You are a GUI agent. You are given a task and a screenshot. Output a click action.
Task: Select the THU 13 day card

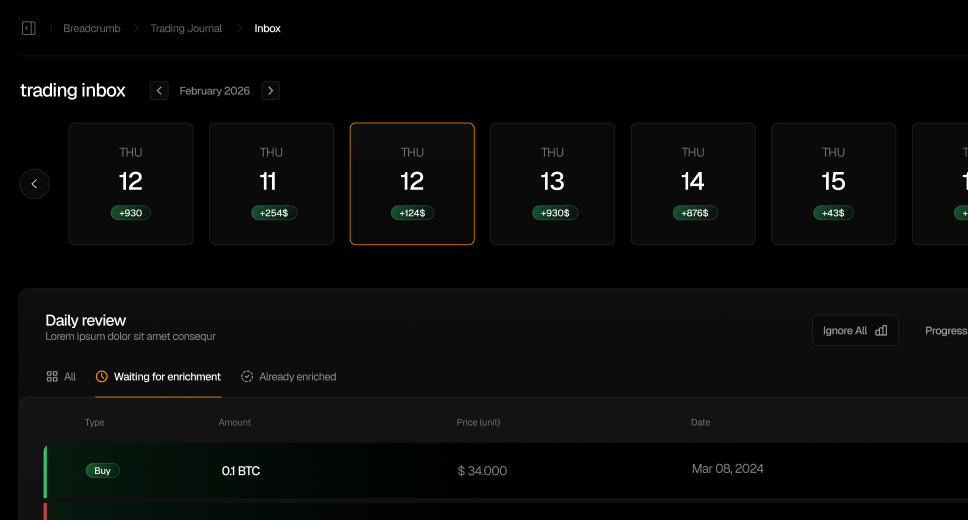[552, 184]
